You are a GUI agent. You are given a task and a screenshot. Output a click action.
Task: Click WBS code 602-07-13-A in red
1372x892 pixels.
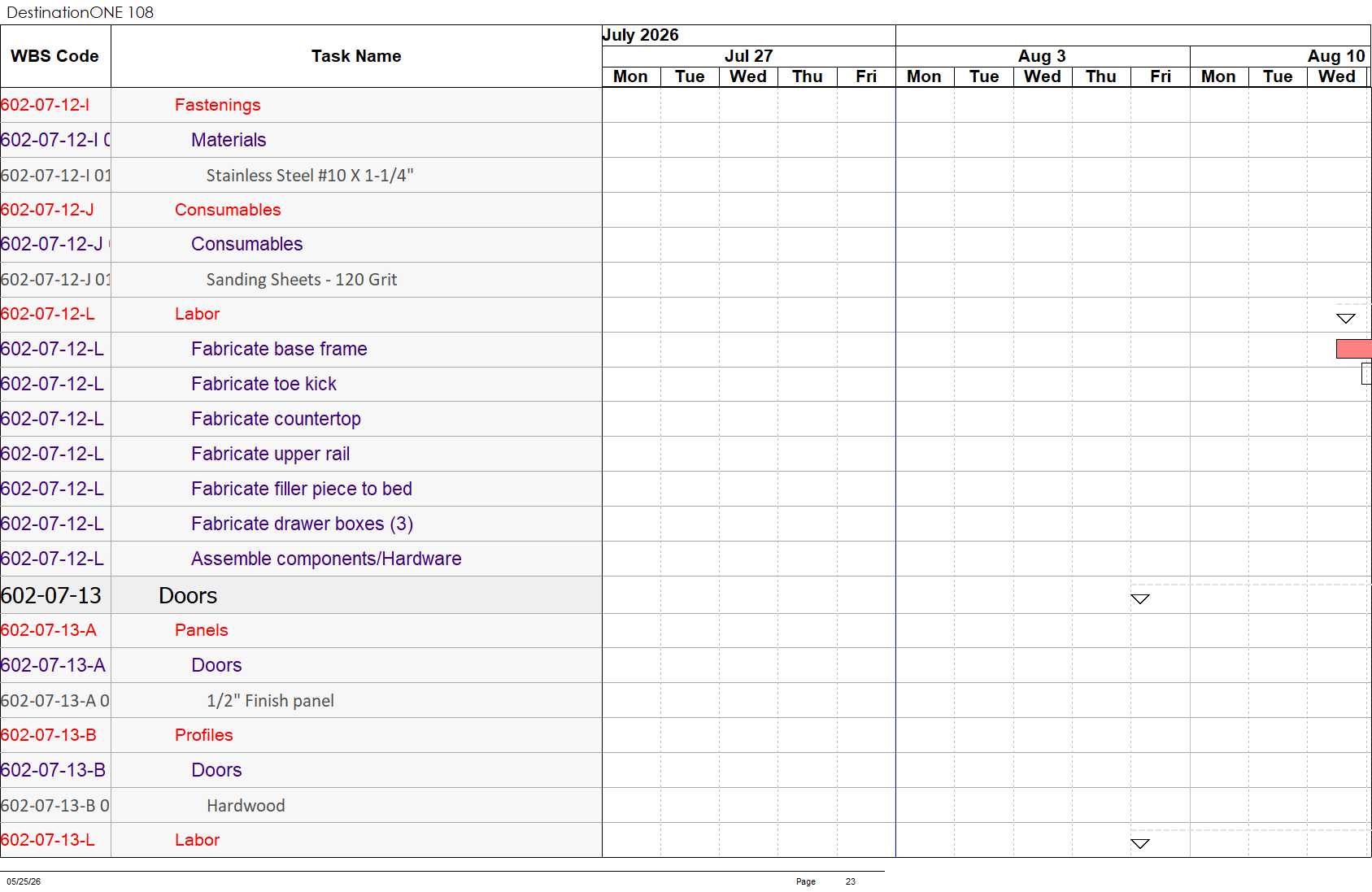(x=49, y=630)
